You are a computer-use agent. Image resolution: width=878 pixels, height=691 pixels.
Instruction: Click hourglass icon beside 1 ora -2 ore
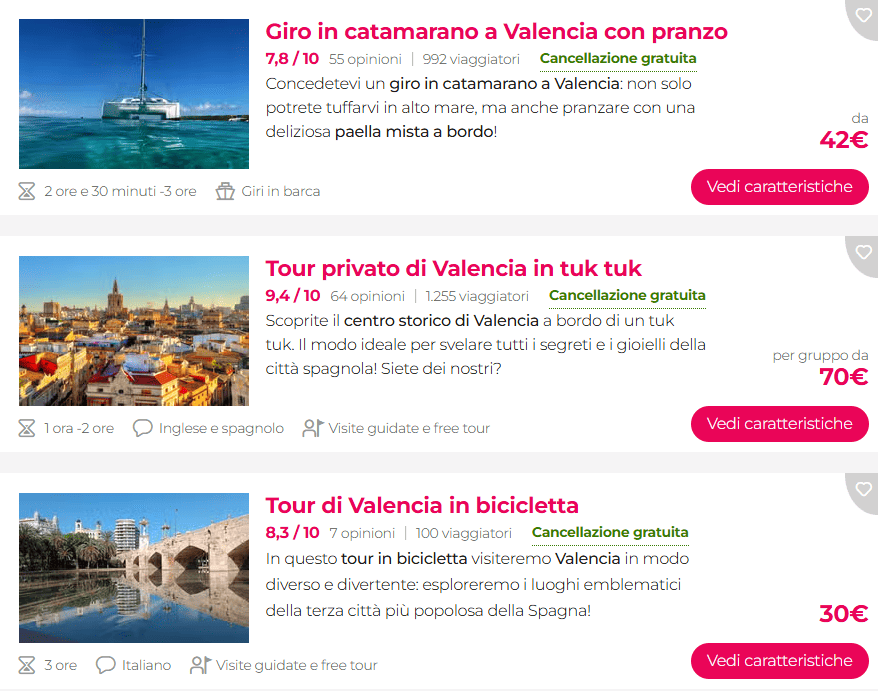(x=26, y=428)
